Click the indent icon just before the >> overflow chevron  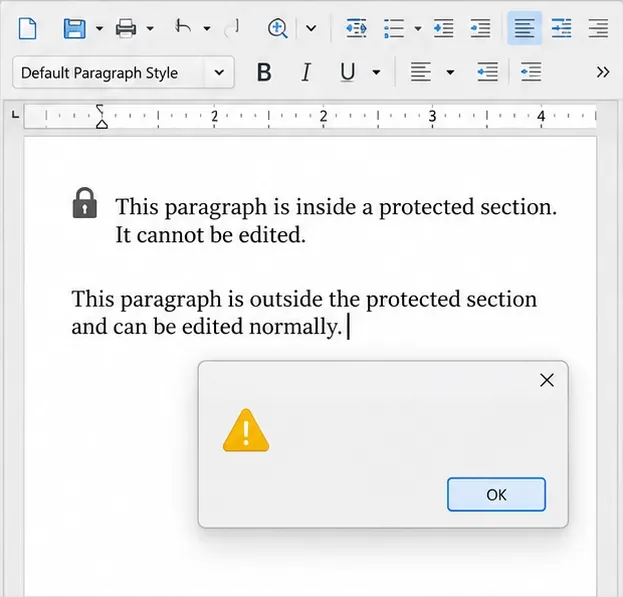(531, 72)
